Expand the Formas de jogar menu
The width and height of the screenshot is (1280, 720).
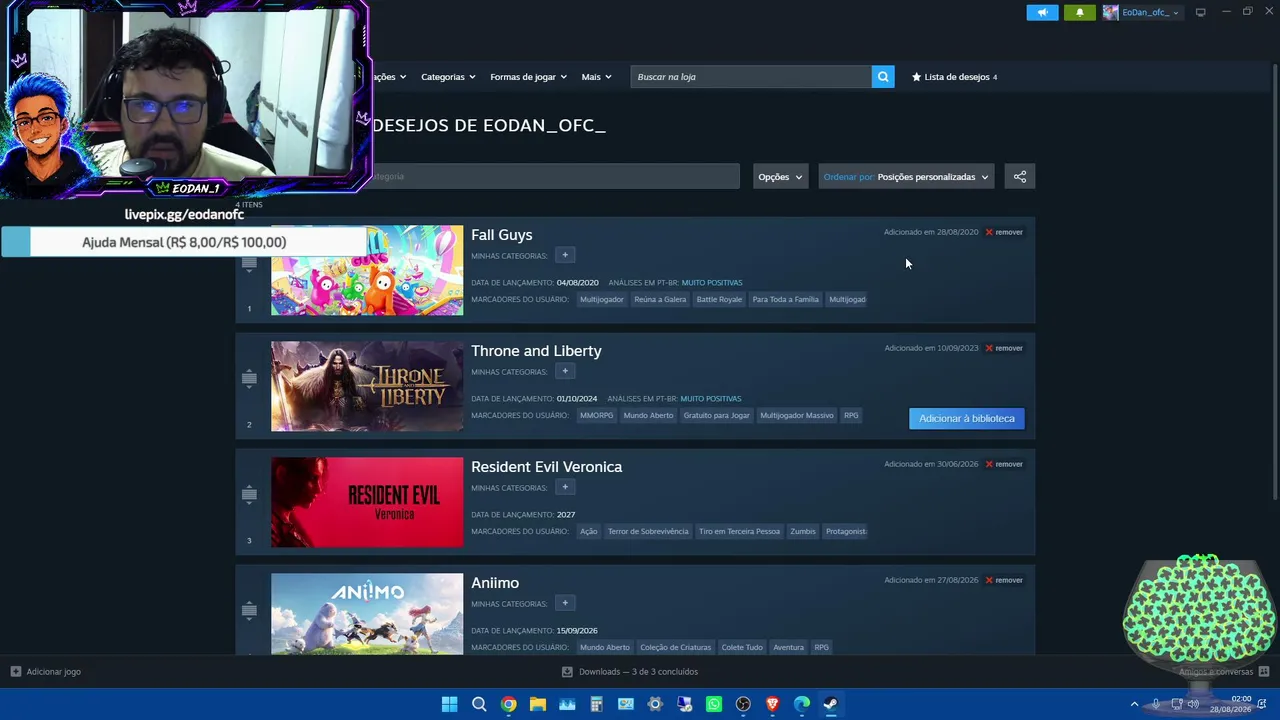528,77
